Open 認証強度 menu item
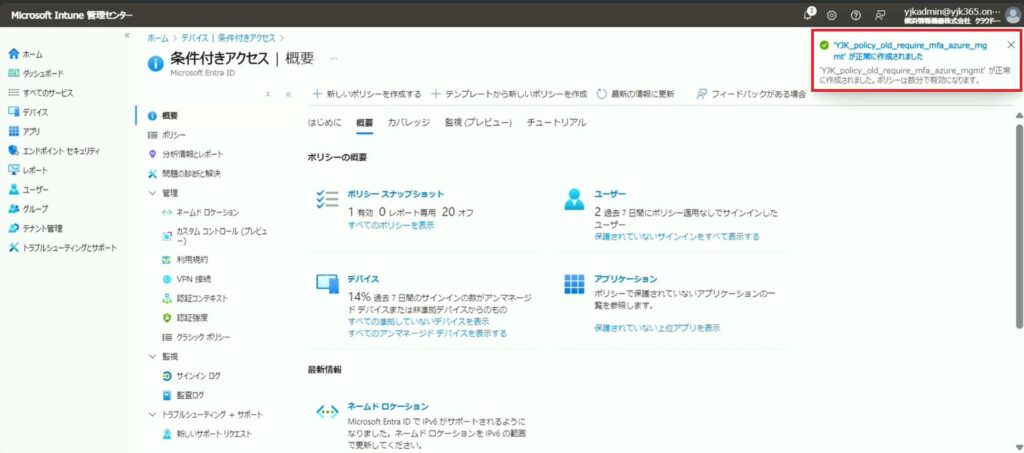Image resolution: width=1024 pixels, height=453 pixels. click(x=185, y=318)
